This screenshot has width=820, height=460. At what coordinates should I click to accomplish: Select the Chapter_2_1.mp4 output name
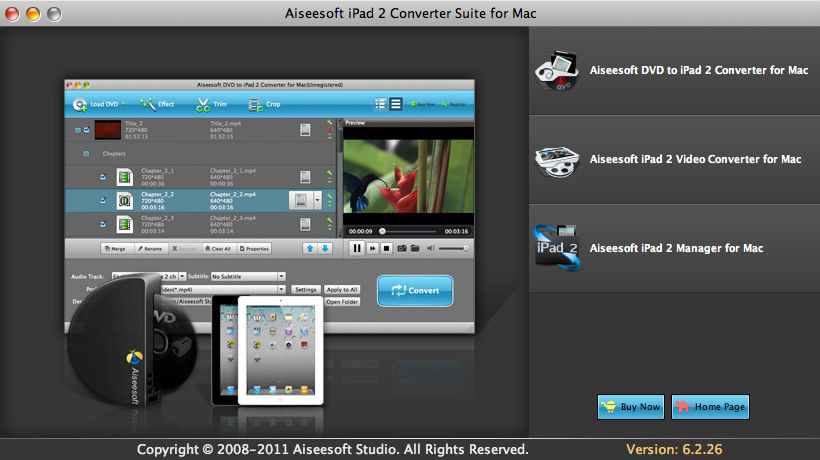click(233, 171)
